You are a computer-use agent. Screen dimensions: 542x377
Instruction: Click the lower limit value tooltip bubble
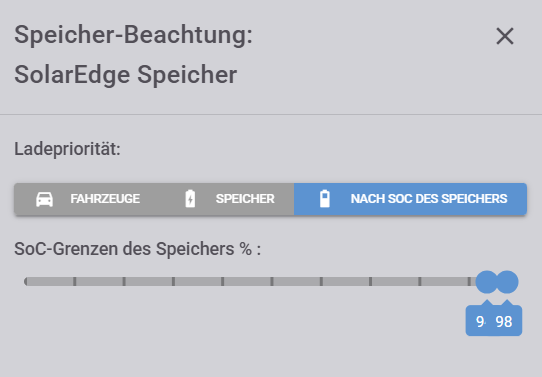pyautogui.click(x=480, y=321)
